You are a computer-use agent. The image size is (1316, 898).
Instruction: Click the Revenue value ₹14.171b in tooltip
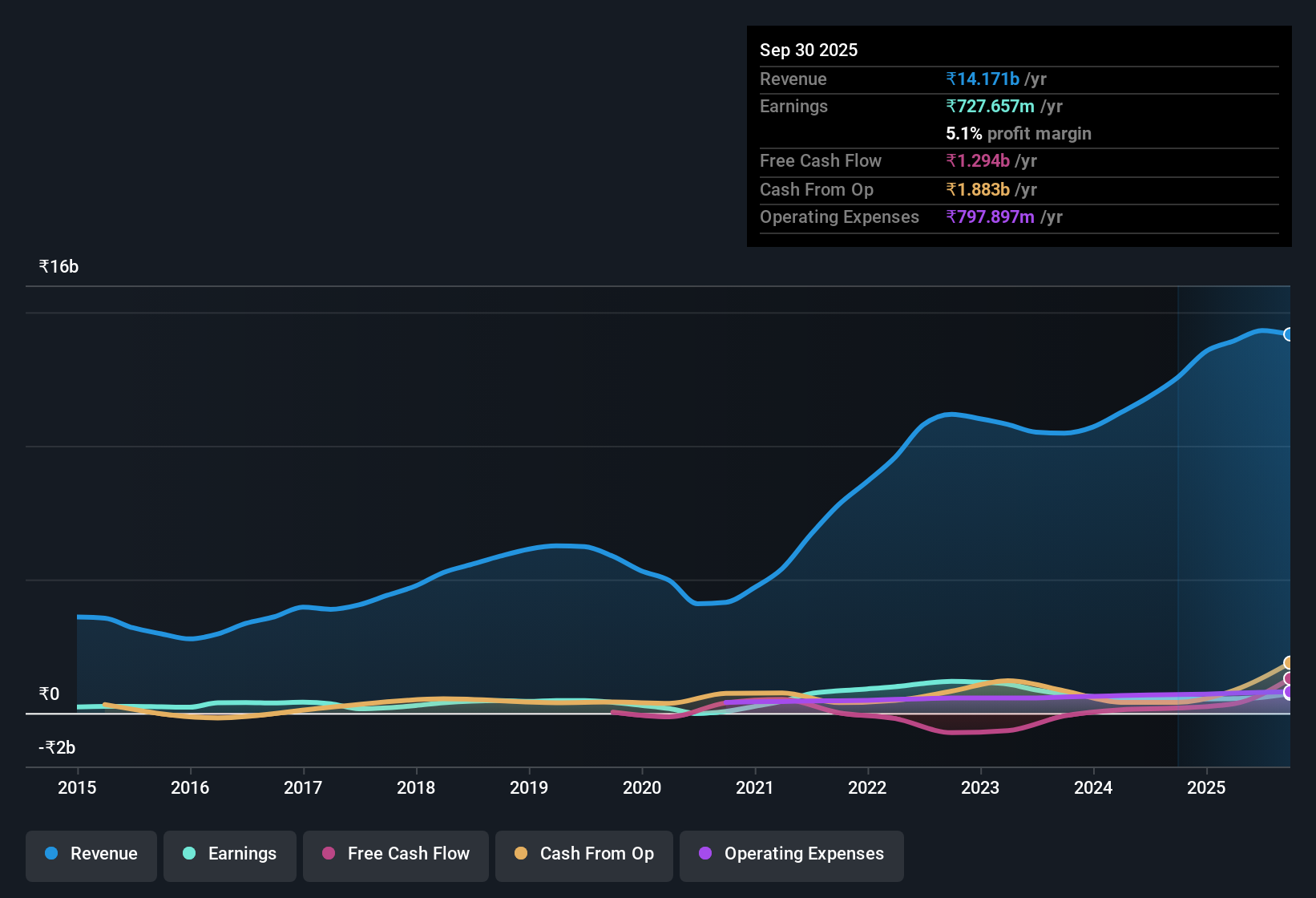[982, 79]
